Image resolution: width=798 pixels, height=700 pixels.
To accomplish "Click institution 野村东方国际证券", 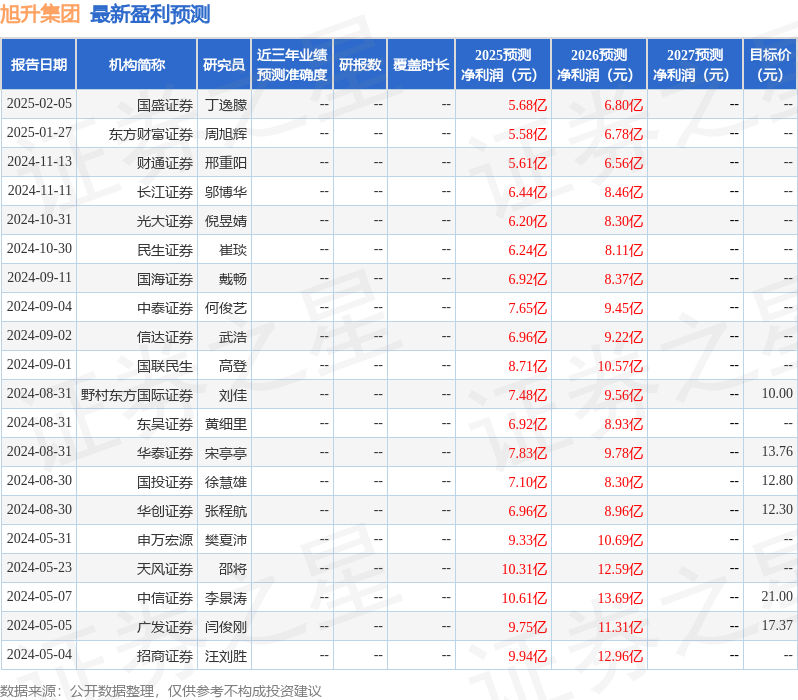I will click(137, 396).
